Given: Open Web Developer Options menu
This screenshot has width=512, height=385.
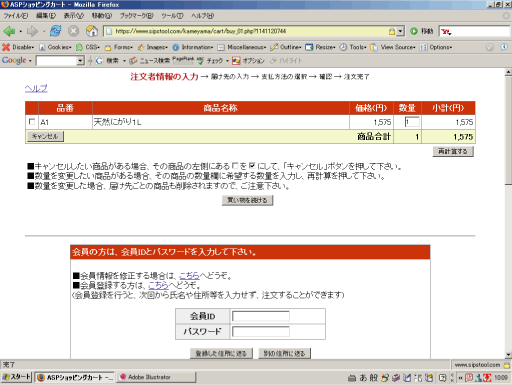Looking at the screenshot, I should point(436,47).
